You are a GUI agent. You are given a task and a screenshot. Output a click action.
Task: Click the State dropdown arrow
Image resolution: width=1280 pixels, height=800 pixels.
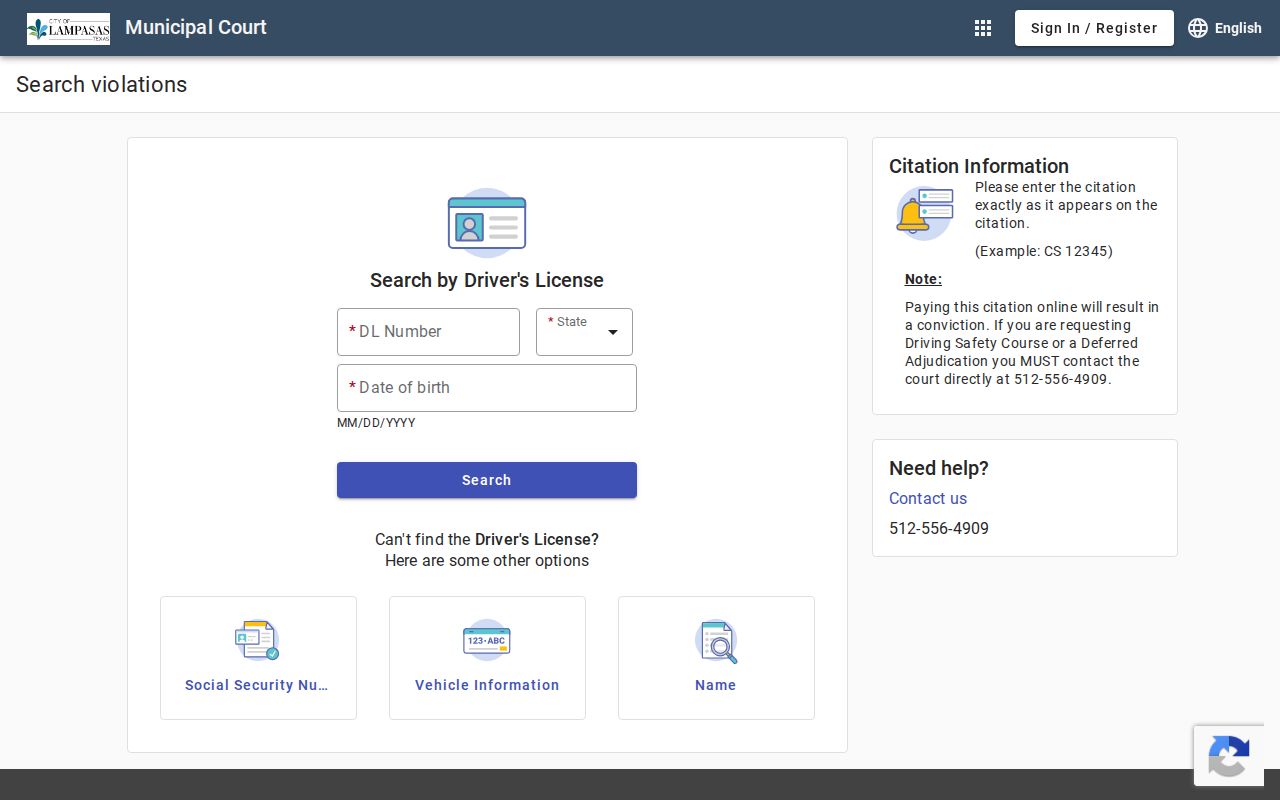coord(613,332)
